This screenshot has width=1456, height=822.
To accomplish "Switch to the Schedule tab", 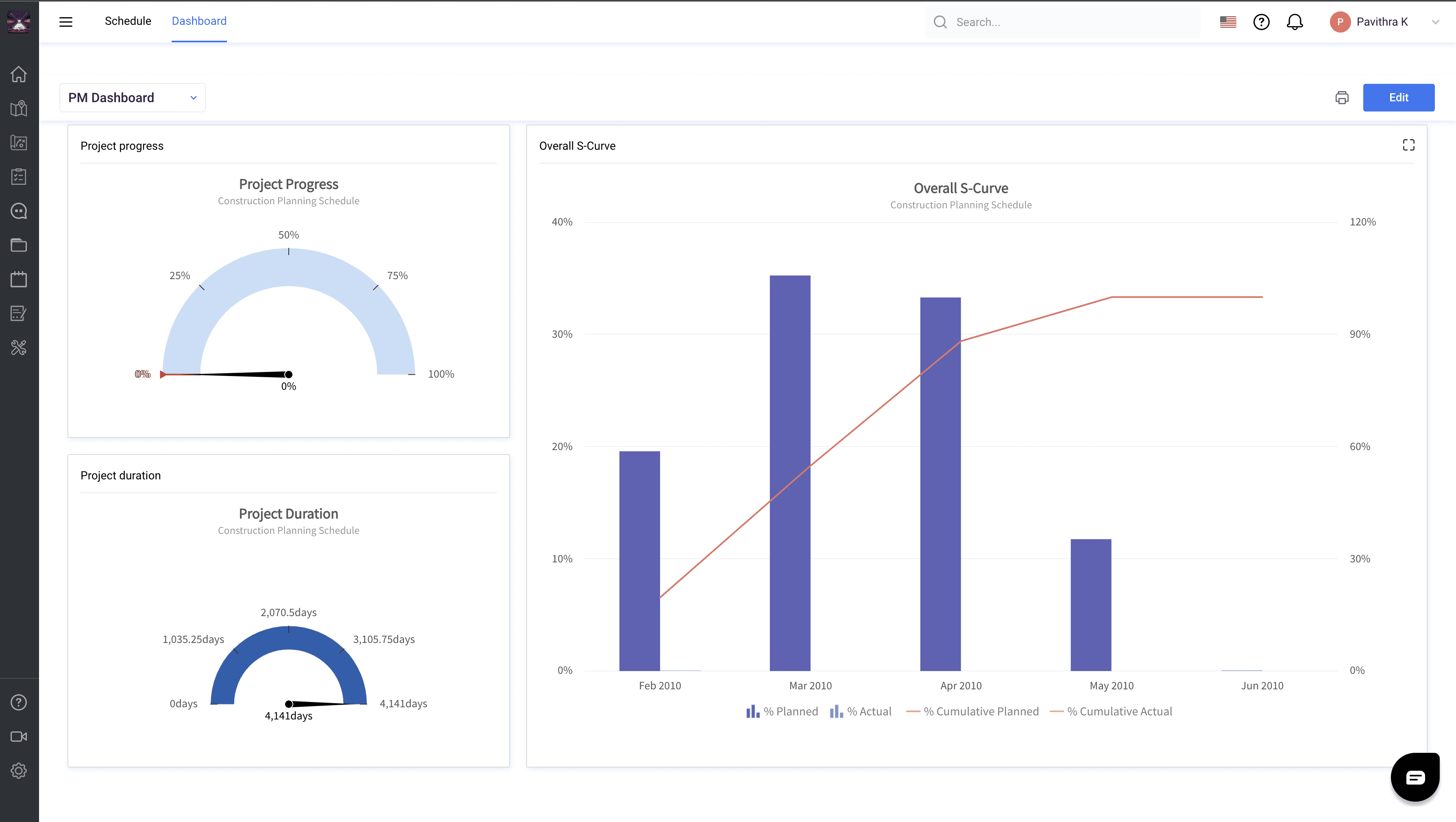I will pos(128,21).
